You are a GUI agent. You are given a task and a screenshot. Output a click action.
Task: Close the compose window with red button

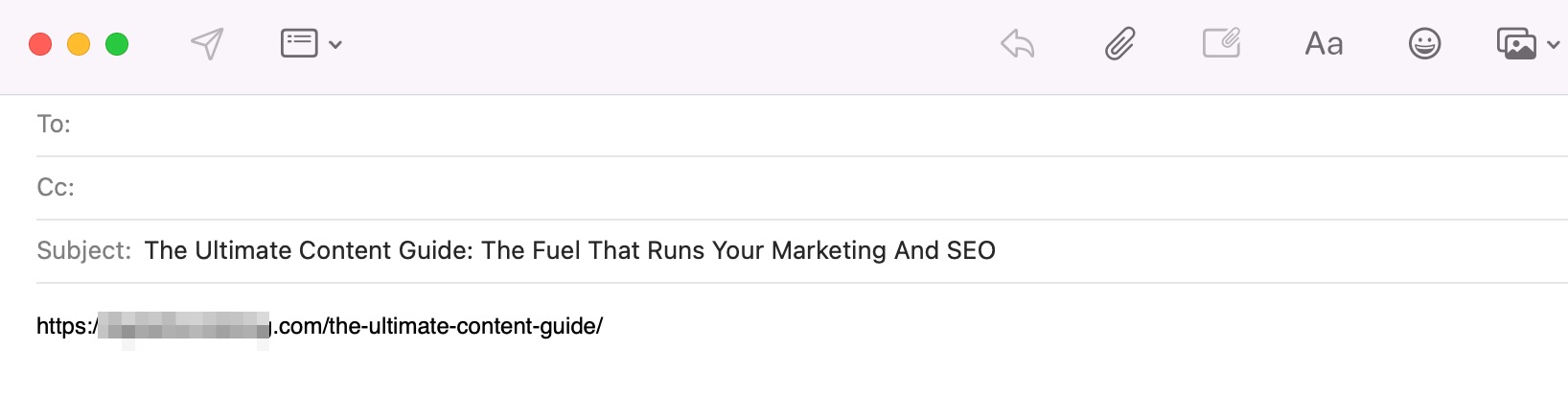tap(40, 44)
